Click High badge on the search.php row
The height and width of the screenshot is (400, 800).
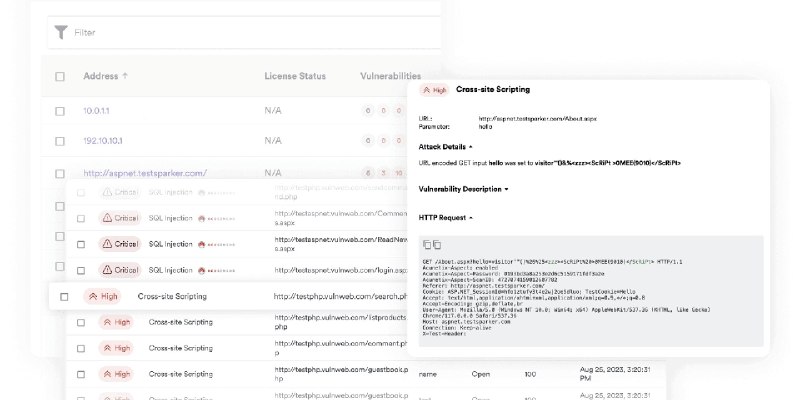point(102,296)
